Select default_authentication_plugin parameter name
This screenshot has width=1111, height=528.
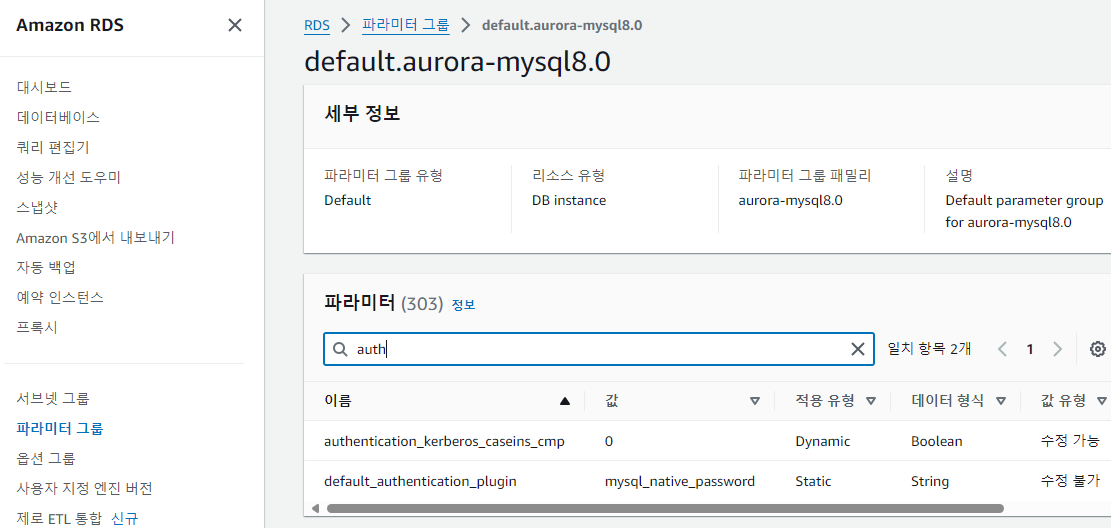pos(420,481)
